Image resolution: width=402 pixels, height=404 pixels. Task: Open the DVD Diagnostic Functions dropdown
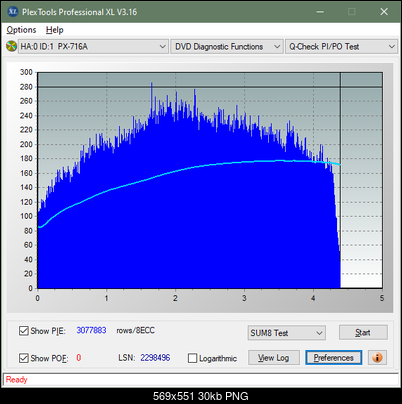coord(227,47)
